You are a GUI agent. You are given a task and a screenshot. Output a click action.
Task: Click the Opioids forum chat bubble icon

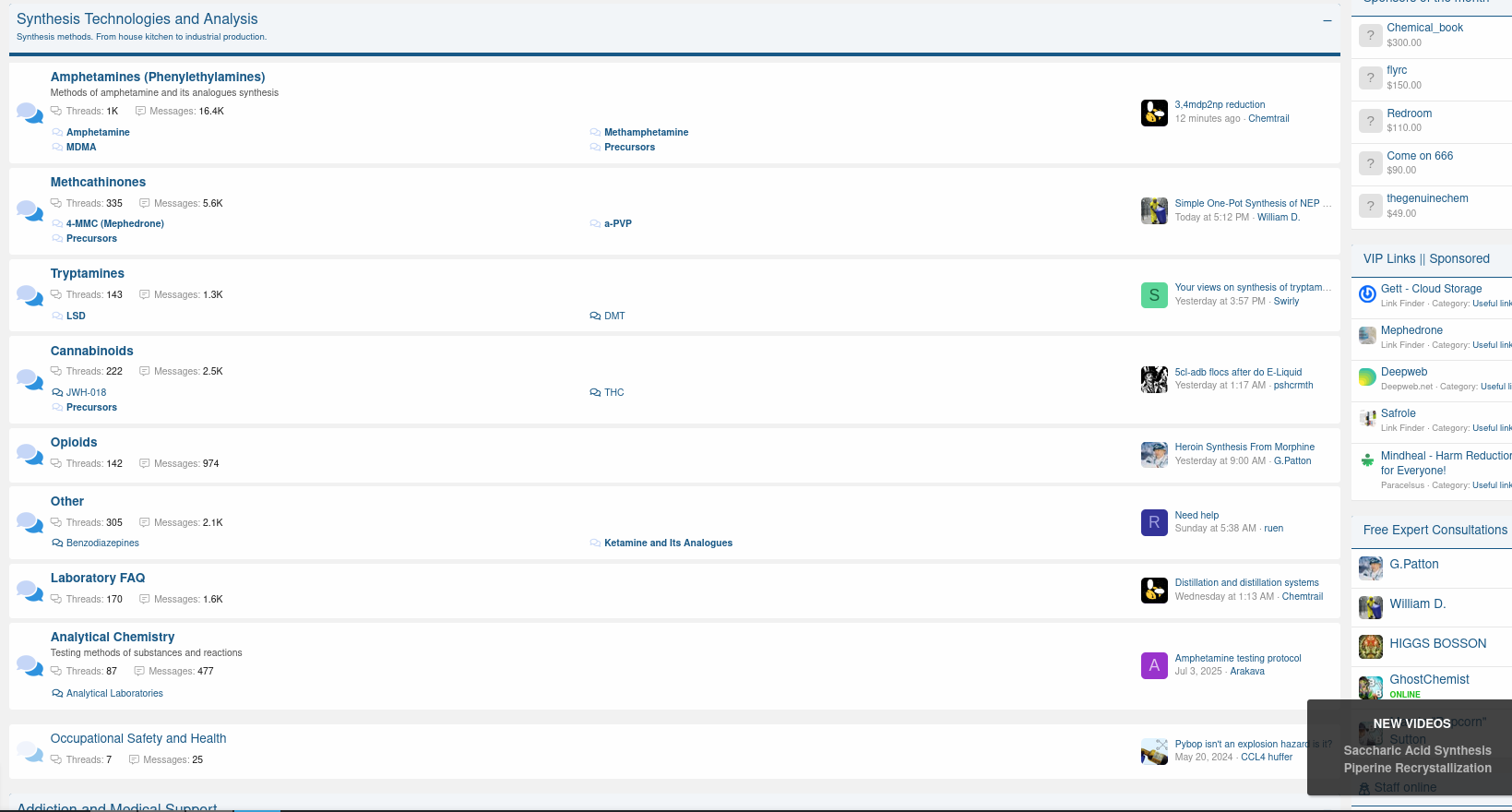[x=30, y=454]
